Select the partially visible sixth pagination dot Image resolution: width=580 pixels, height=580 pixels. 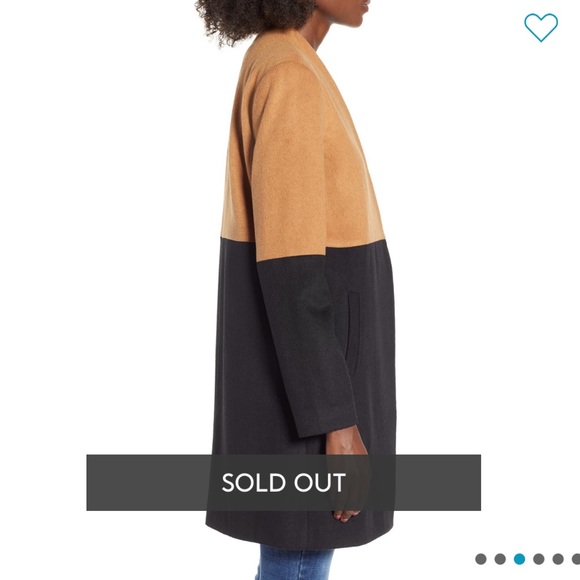click(576, 559)
